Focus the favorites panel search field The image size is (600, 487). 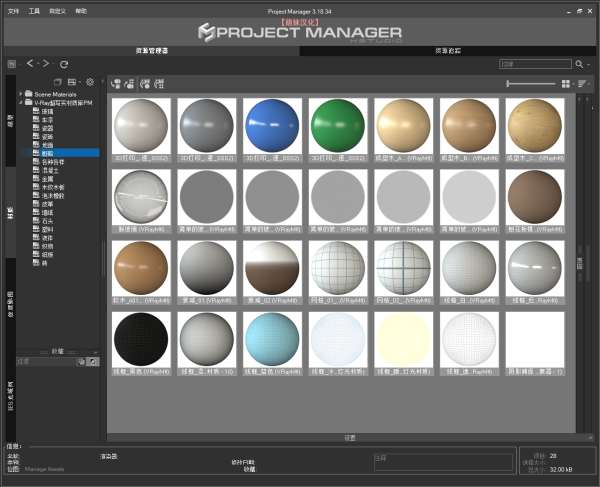[46, 362]
